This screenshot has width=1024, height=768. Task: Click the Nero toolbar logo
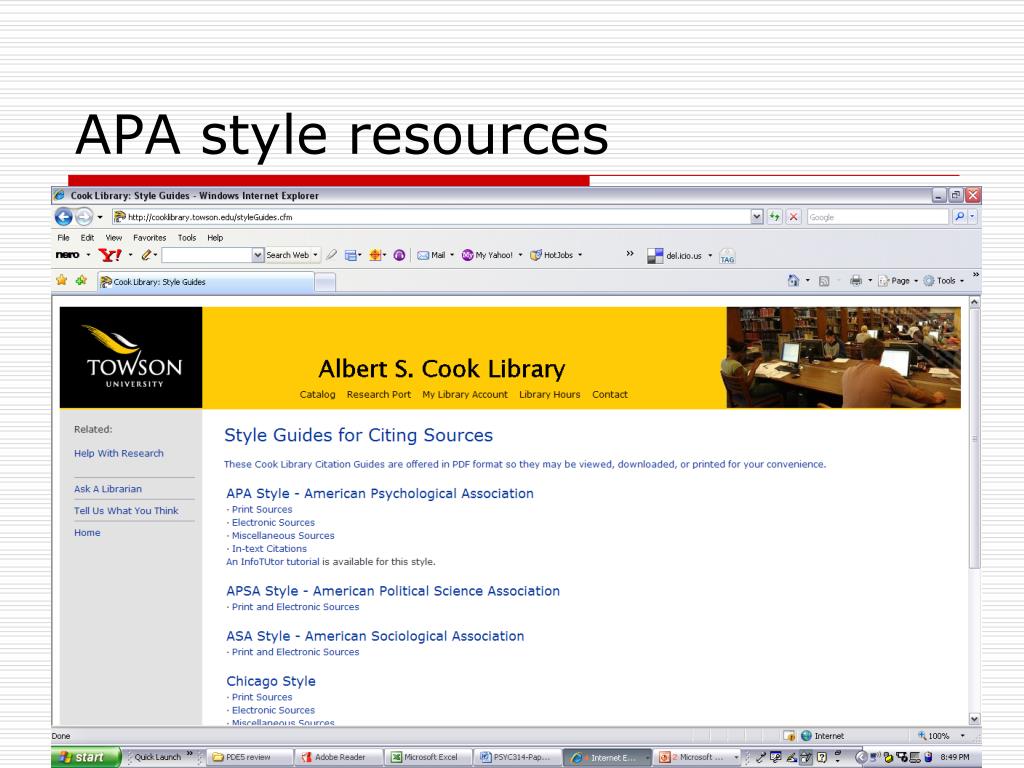coord(67,255)
